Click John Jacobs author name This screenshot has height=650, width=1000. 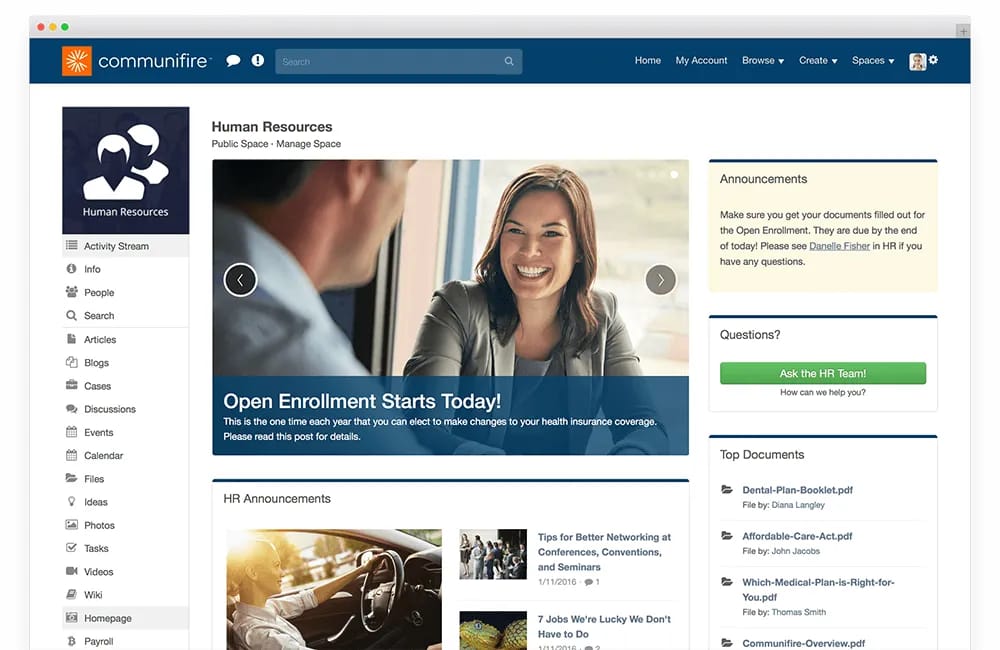point(795,550)
